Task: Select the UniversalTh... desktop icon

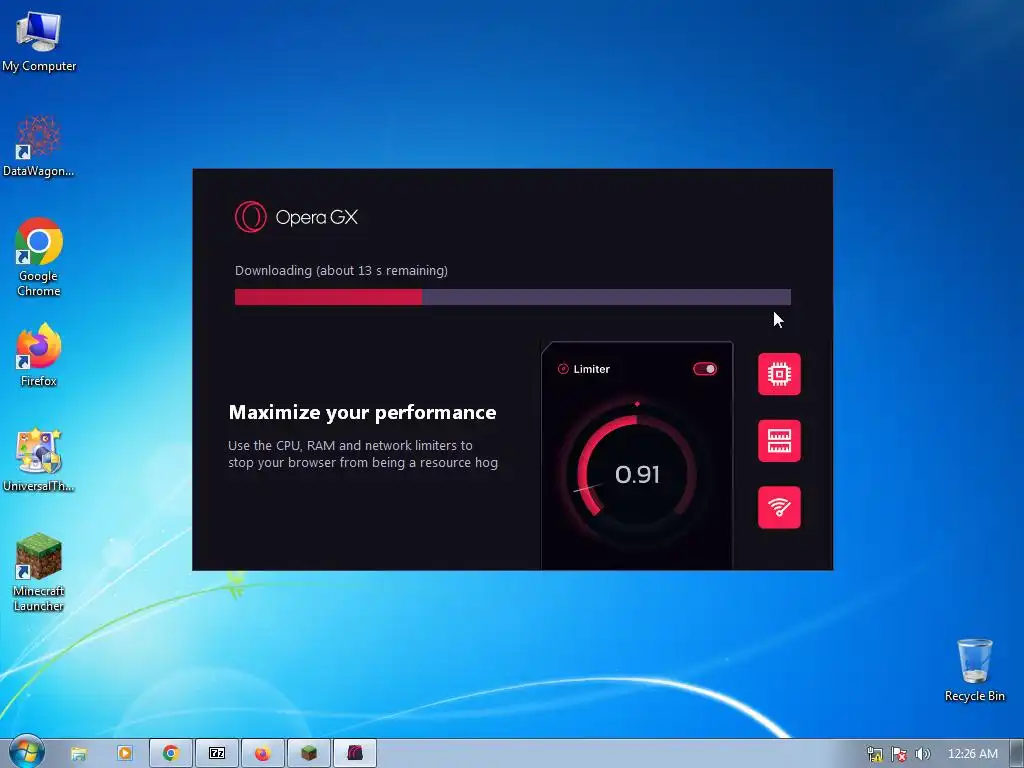Action: 39,460
